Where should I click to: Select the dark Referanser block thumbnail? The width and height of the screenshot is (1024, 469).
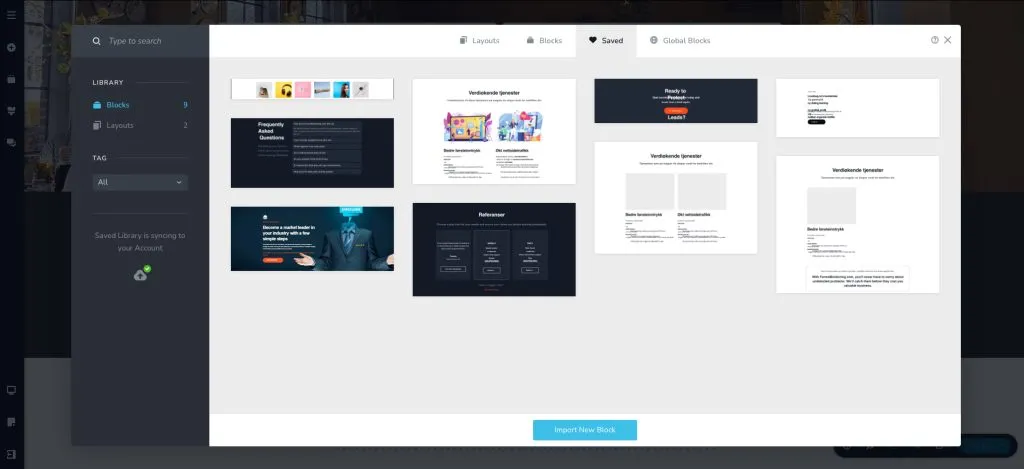coord(494,249)
